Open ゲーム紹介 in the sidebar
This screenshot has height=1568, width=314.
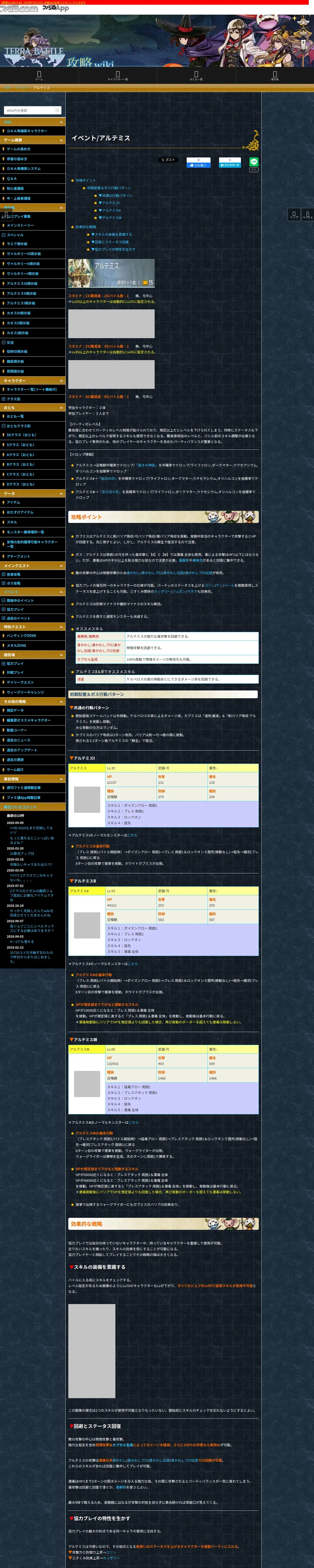(x=15, y=769)
